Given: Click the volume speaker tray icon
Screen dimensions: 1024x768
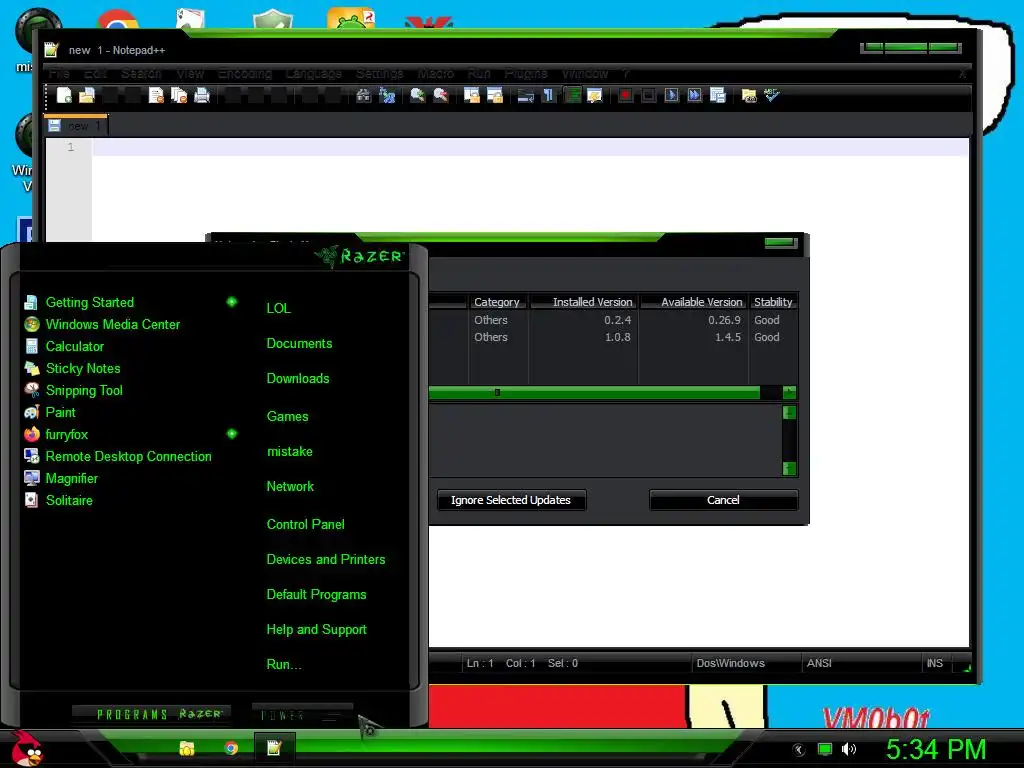Looking at the screenshot, I should coord(848,749).
